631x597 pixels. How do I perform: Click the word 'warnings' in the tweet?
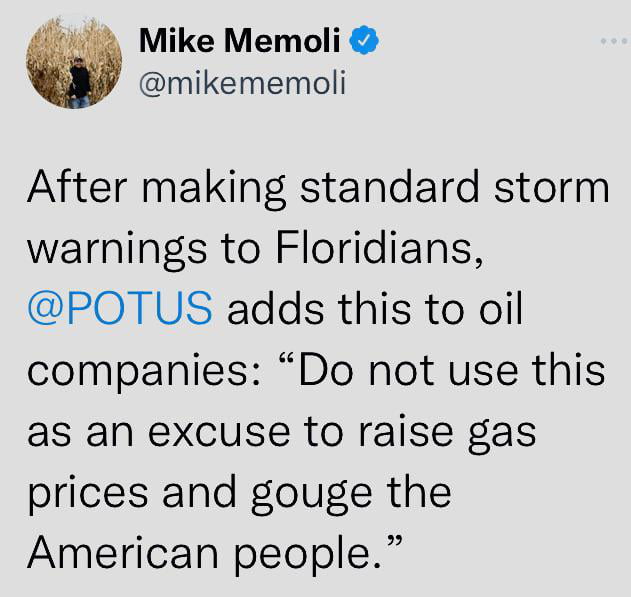point(117,251)
